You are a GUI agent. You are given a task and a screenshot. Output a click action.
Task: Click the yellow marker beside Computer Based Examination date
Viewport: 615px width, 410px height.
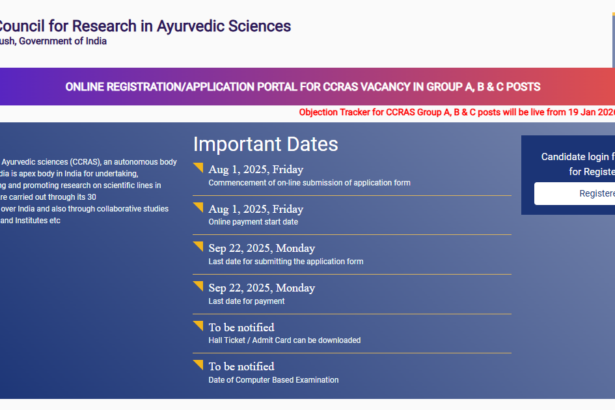[x=198, y=365]
